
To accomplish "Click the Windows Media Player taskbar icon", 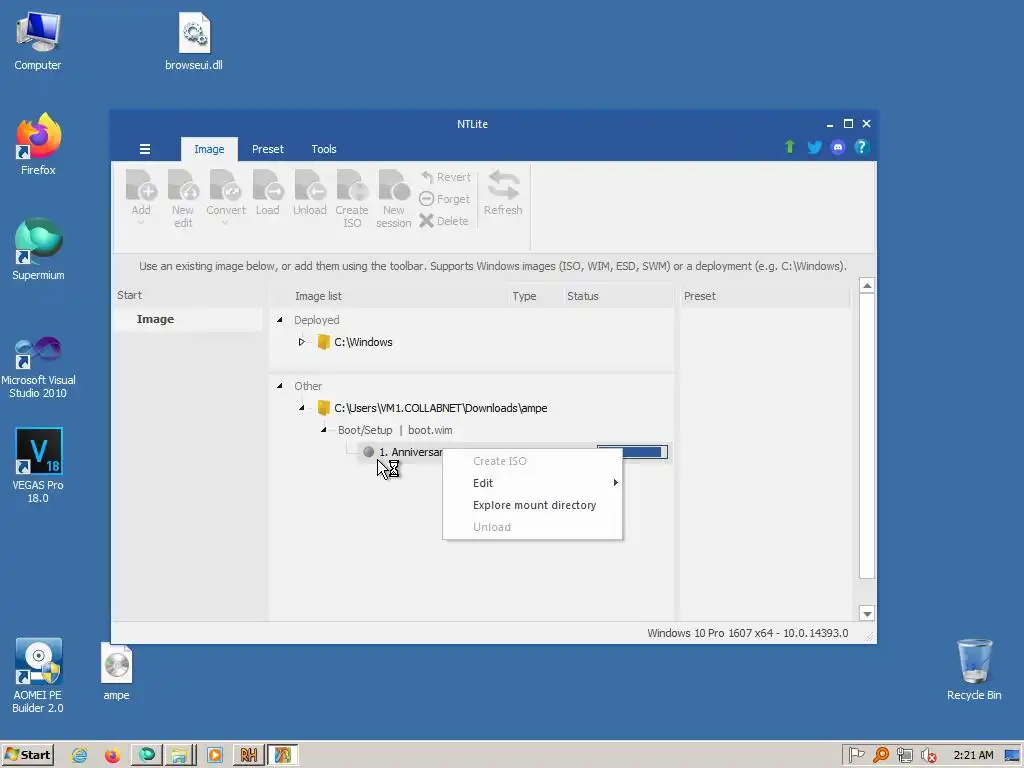I will click(214, 756).
